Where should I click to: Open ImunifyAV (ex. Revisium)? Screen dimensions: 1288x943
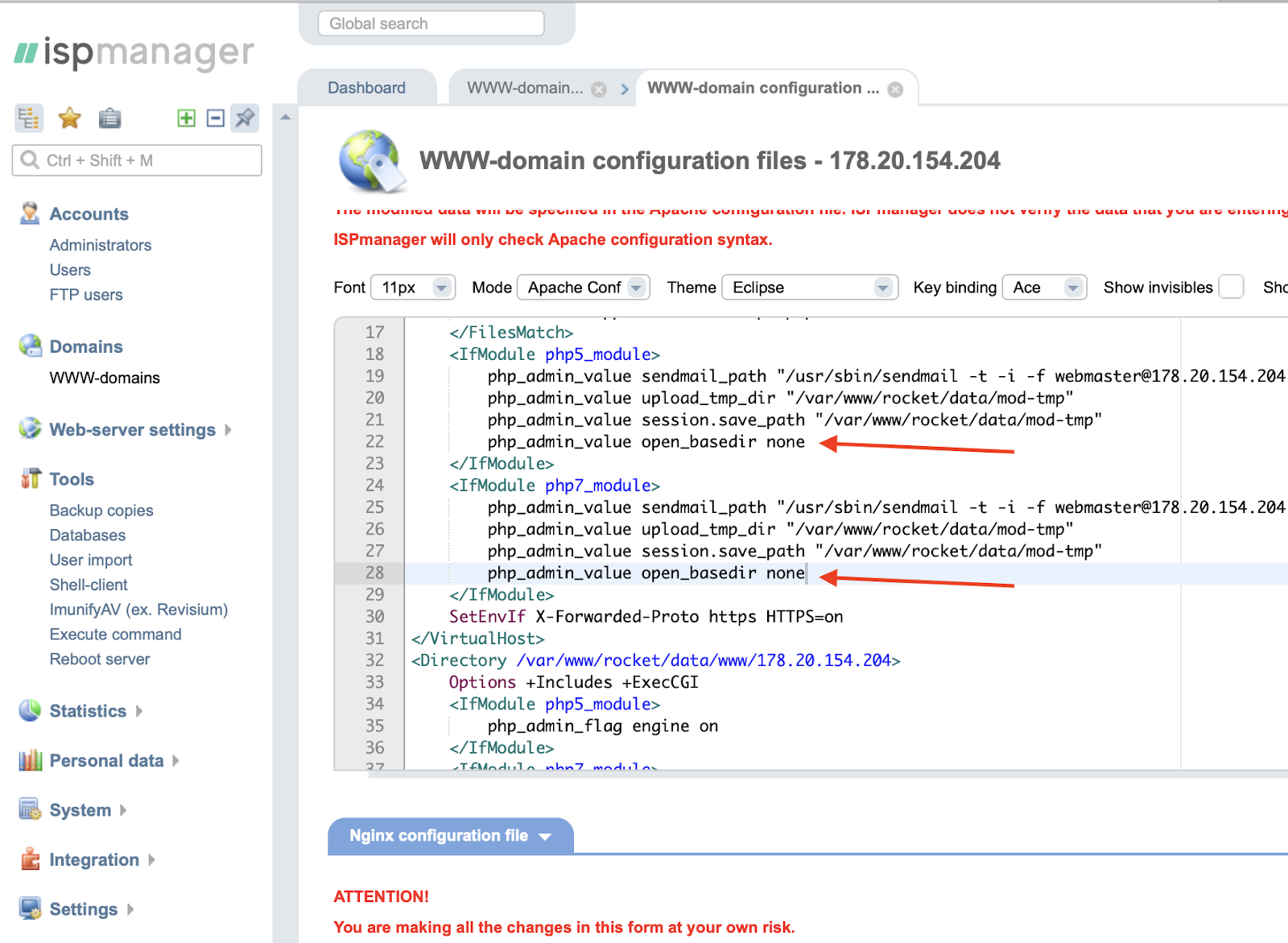[138, 610]
